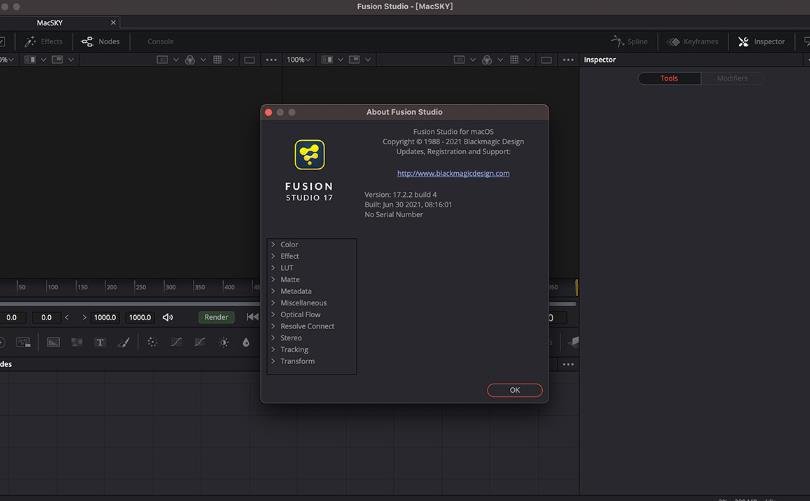Screen dimensions: 810x501
Task: Toggle the Inspector panel button
Action: (761, 41)
